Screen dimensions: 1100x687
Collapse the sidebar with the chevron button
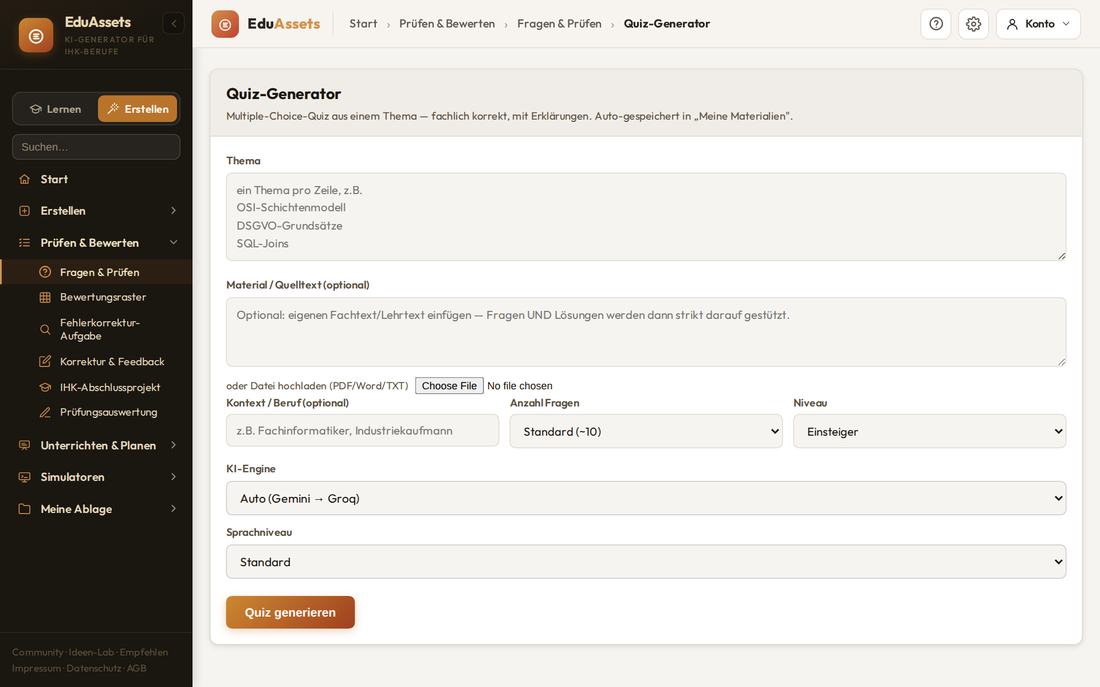(174, 24)
